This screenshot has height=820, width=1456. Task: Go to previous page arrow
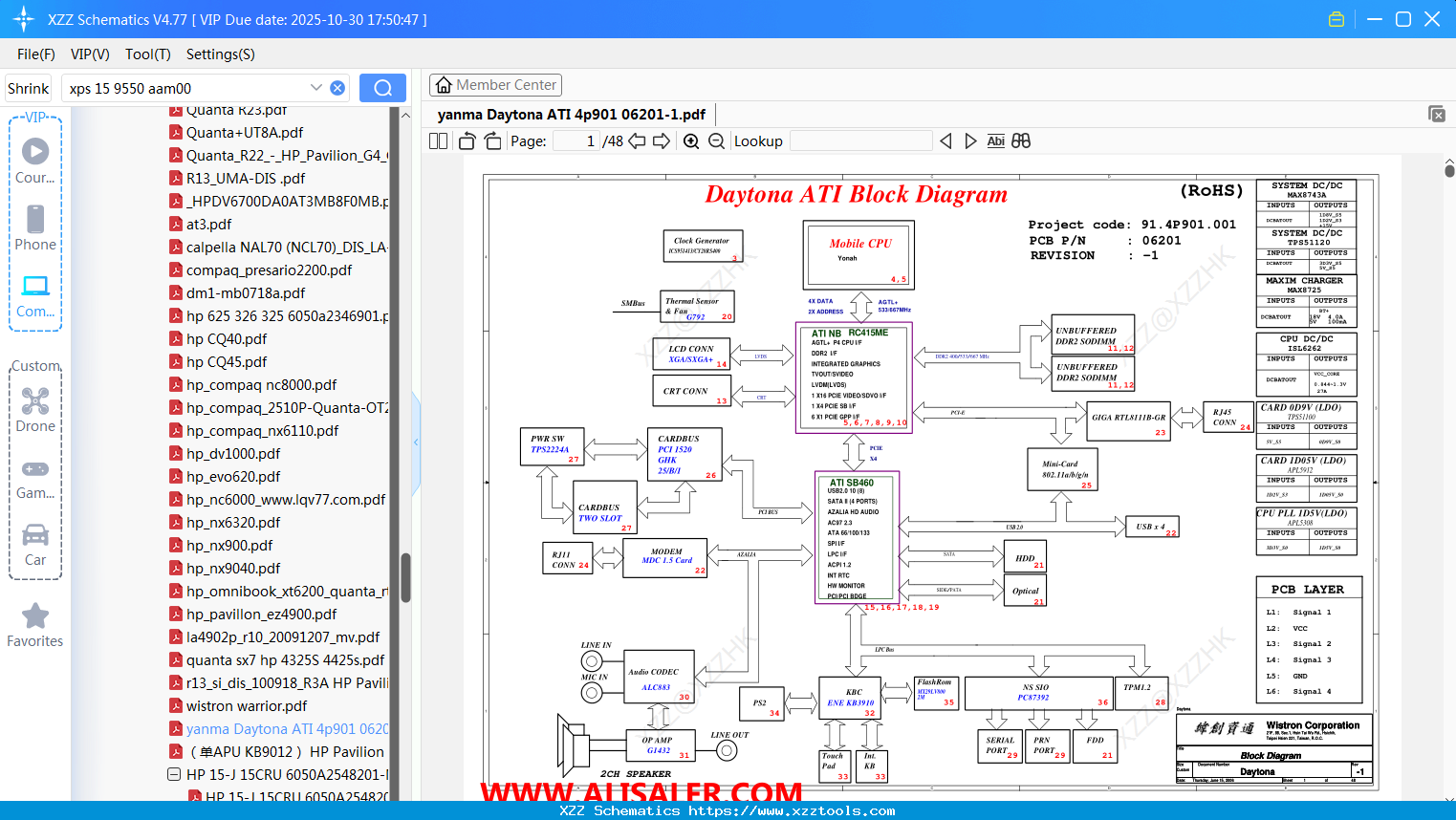[637, 141]
